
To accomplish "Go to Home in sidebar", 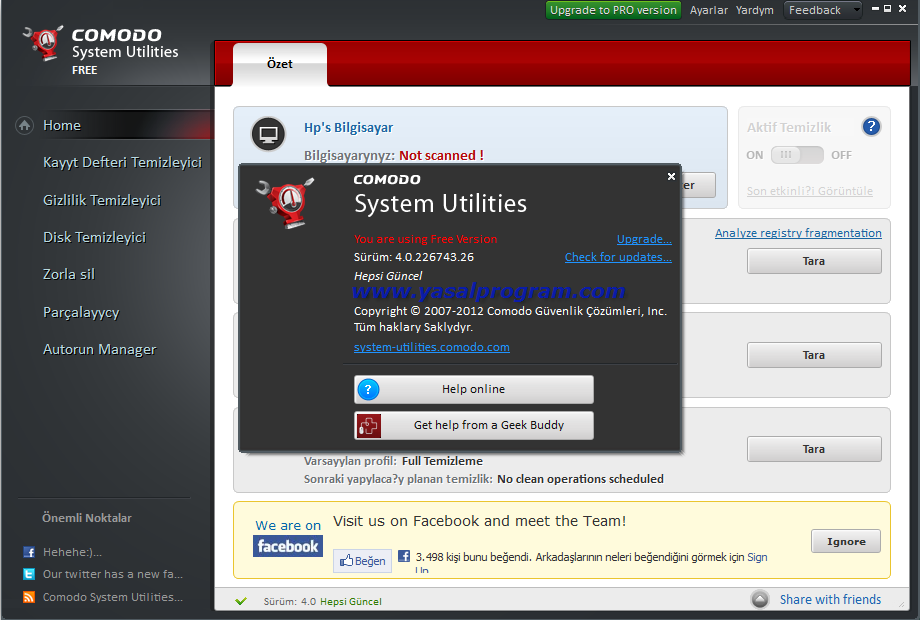I will (62, 126).
